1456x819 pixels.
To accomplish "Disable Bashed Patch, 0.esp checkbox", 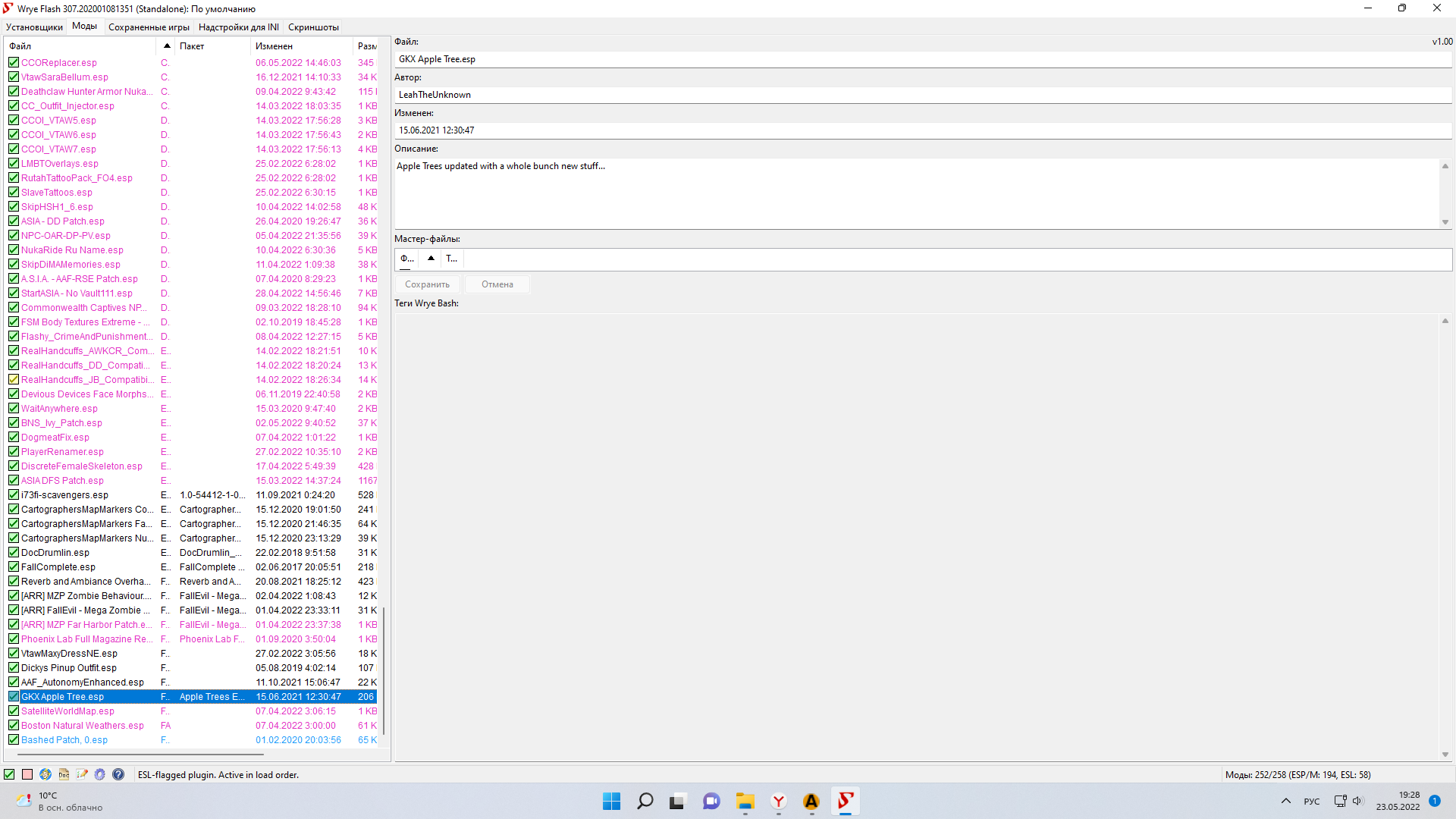I will 14,740.
